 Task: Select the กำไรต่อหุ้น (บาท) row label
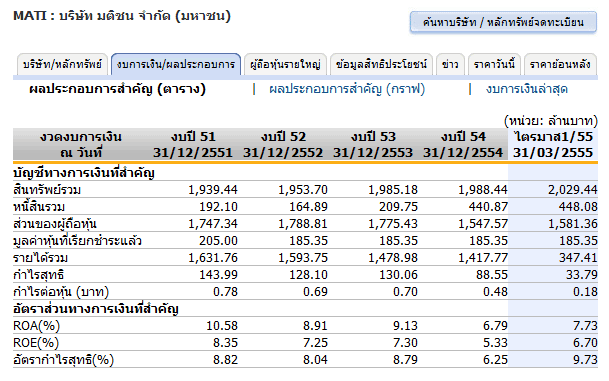[61, 292]
